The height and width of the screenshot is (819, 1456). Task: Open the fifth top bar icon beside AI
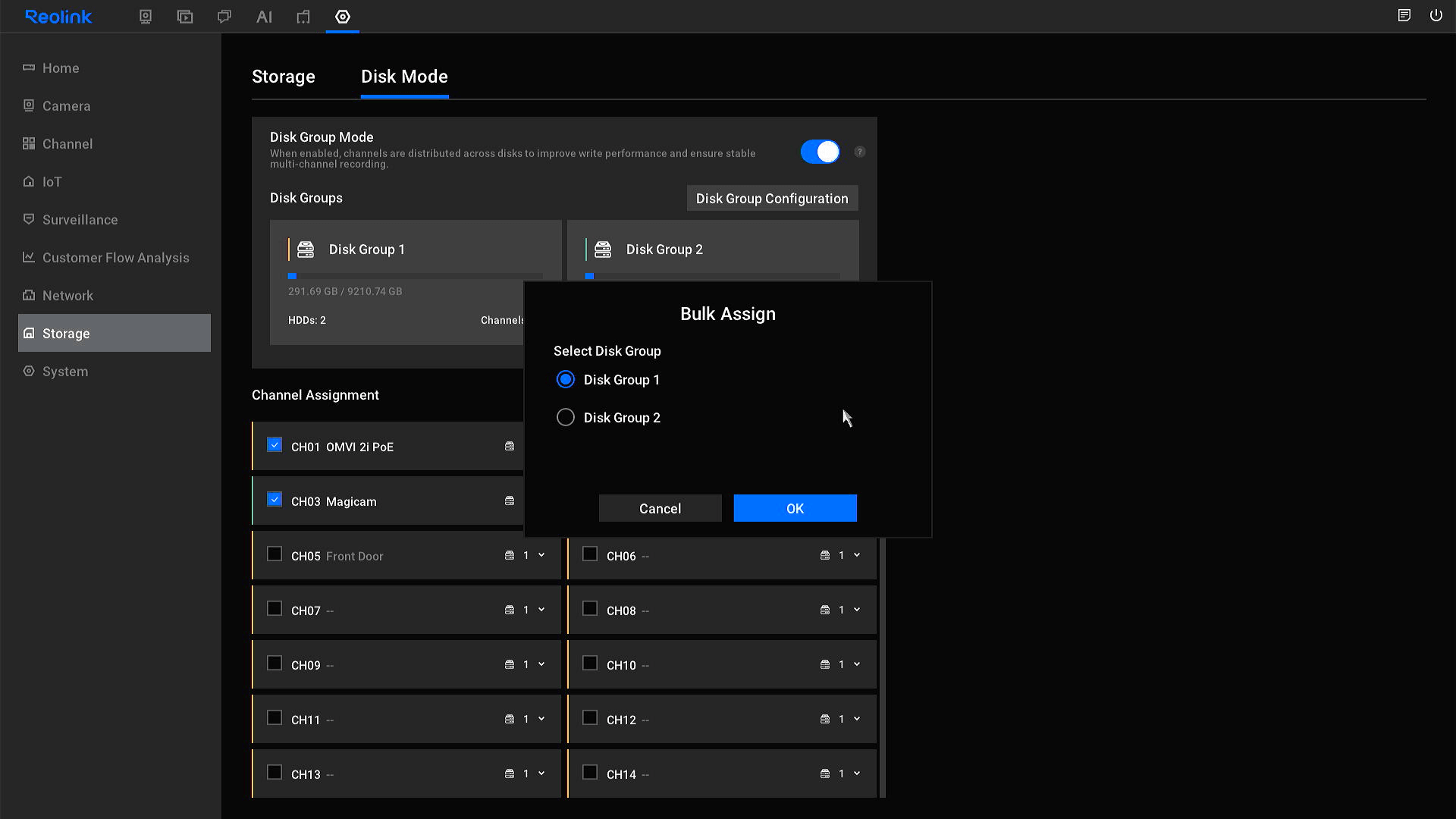tap(303, 17)
